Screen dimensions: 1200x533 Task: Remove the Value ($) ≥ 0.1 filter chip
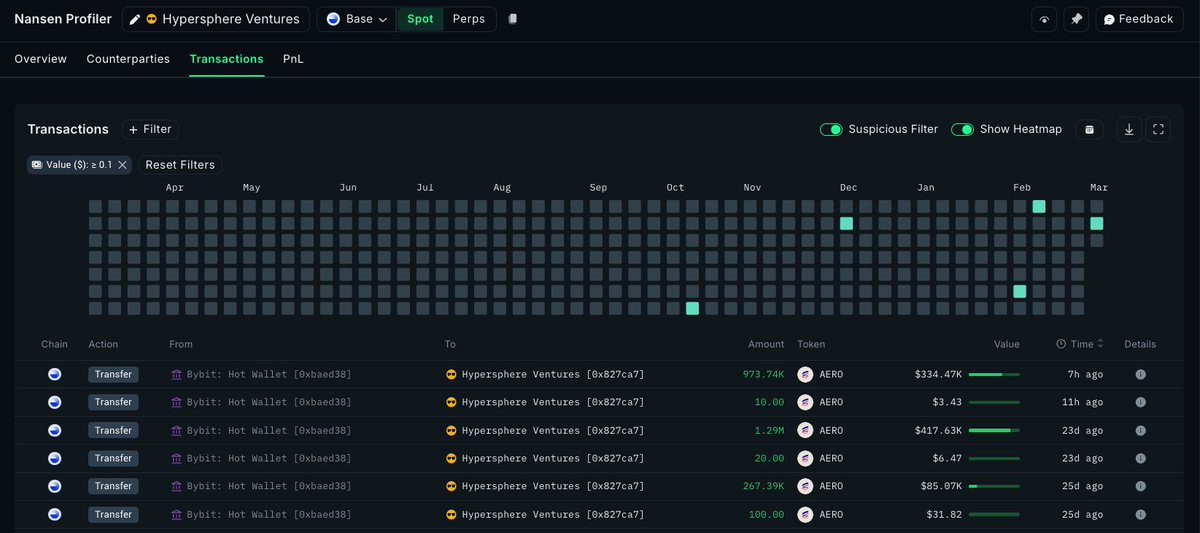click(122, 165)
